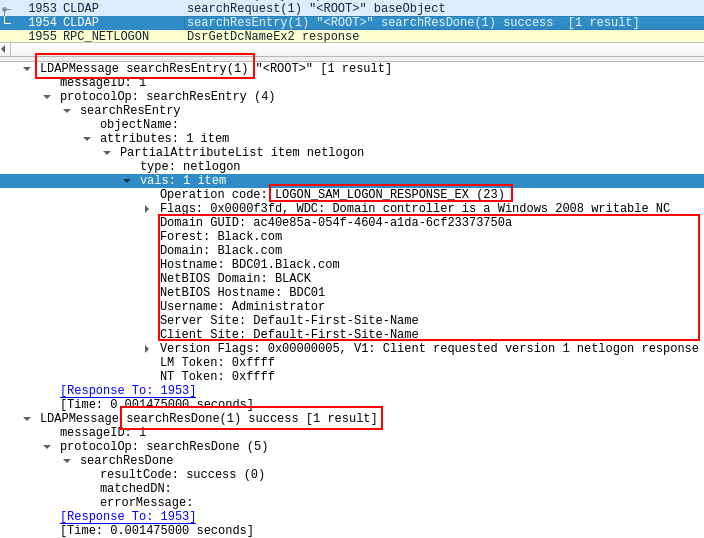The width and height of the screenshot is (704, 538).
Task: Click the horizontal scrollbar left arrow
Action: point(4,49)
